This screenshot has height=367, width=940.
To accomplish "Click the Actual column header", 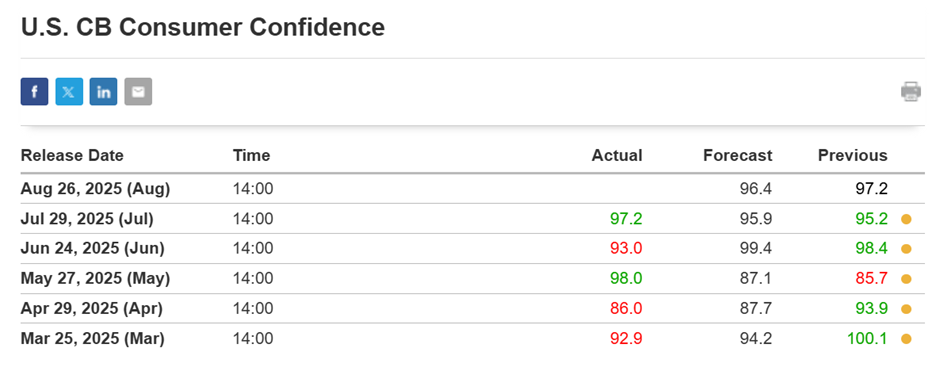I will pos(617,156).
